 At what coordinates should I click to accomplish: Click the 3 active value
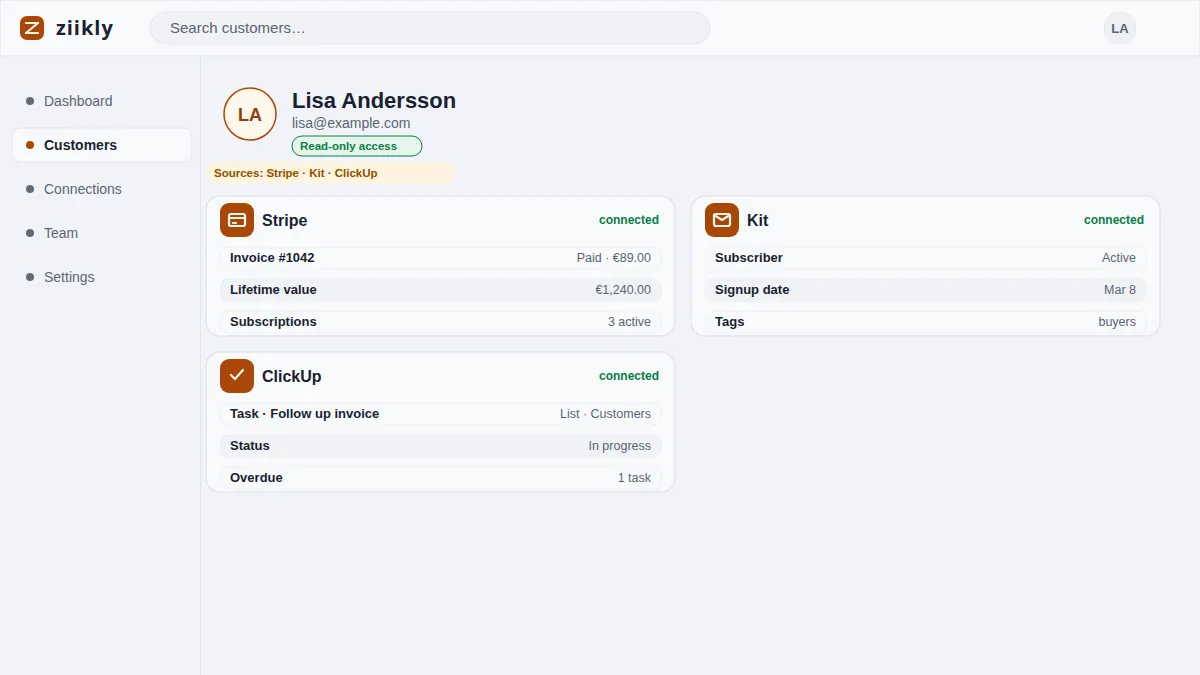pyautogui.click(x=629, y=322)
